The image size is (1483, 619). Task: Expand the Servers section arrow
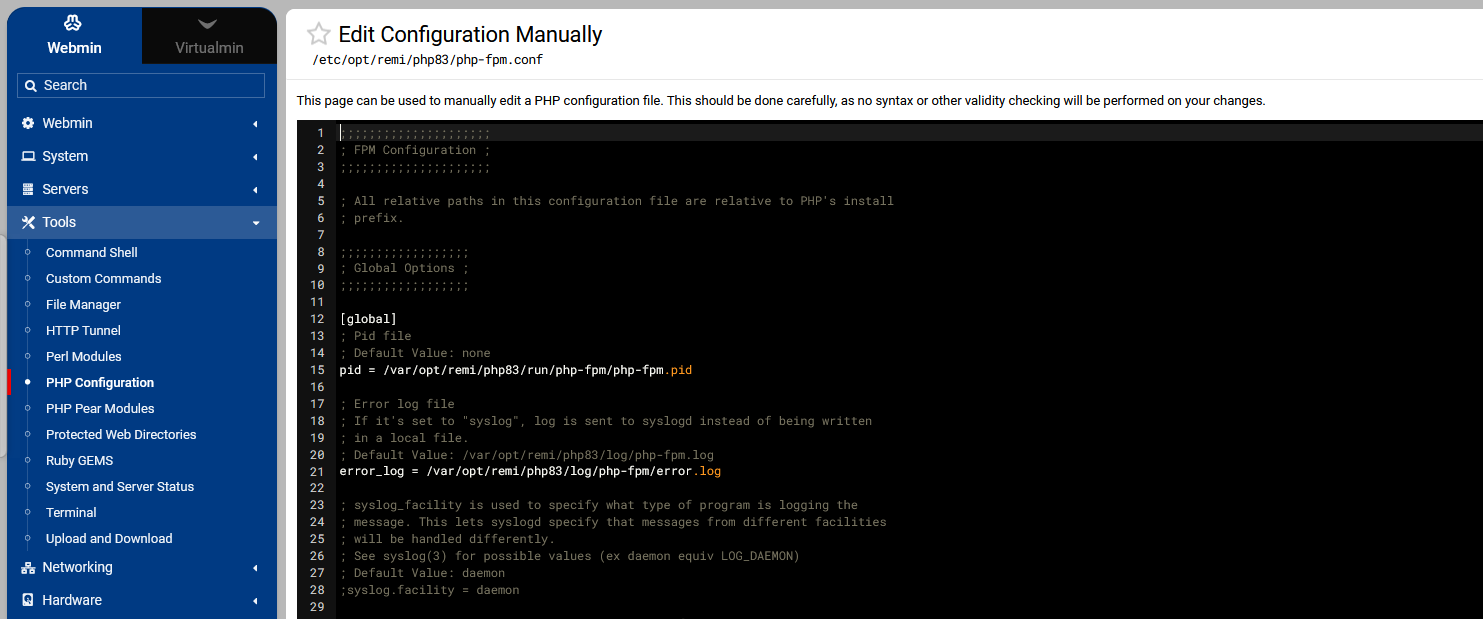click(x=255, y=190)
